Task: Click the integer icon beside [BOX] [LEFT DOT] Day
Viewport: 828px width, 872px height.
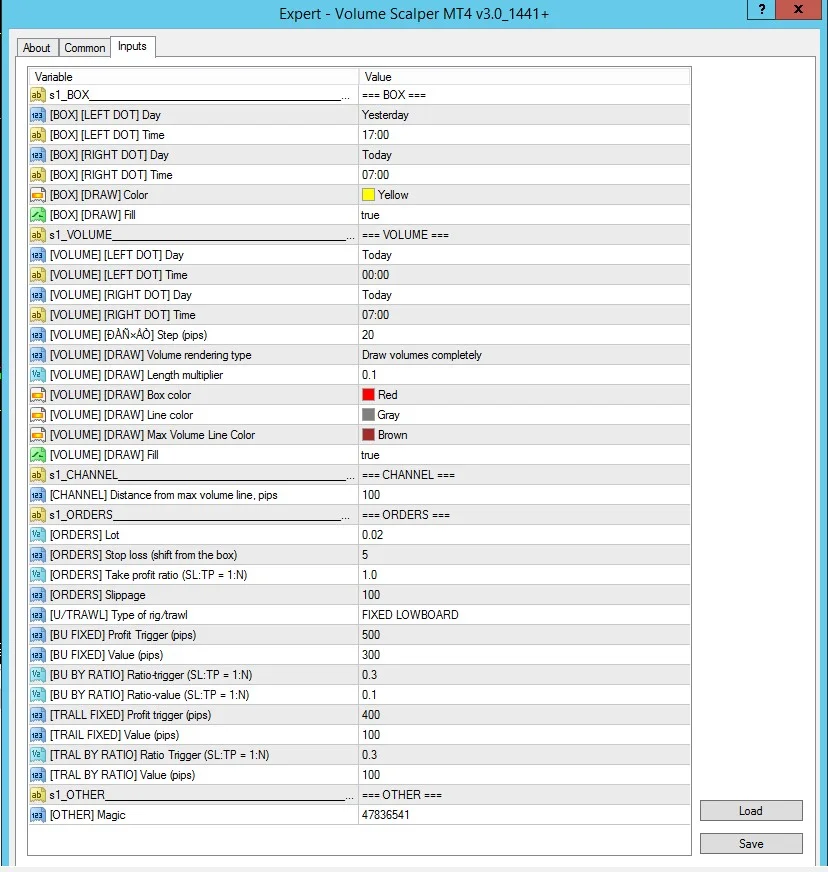Action: click(37, 115)
